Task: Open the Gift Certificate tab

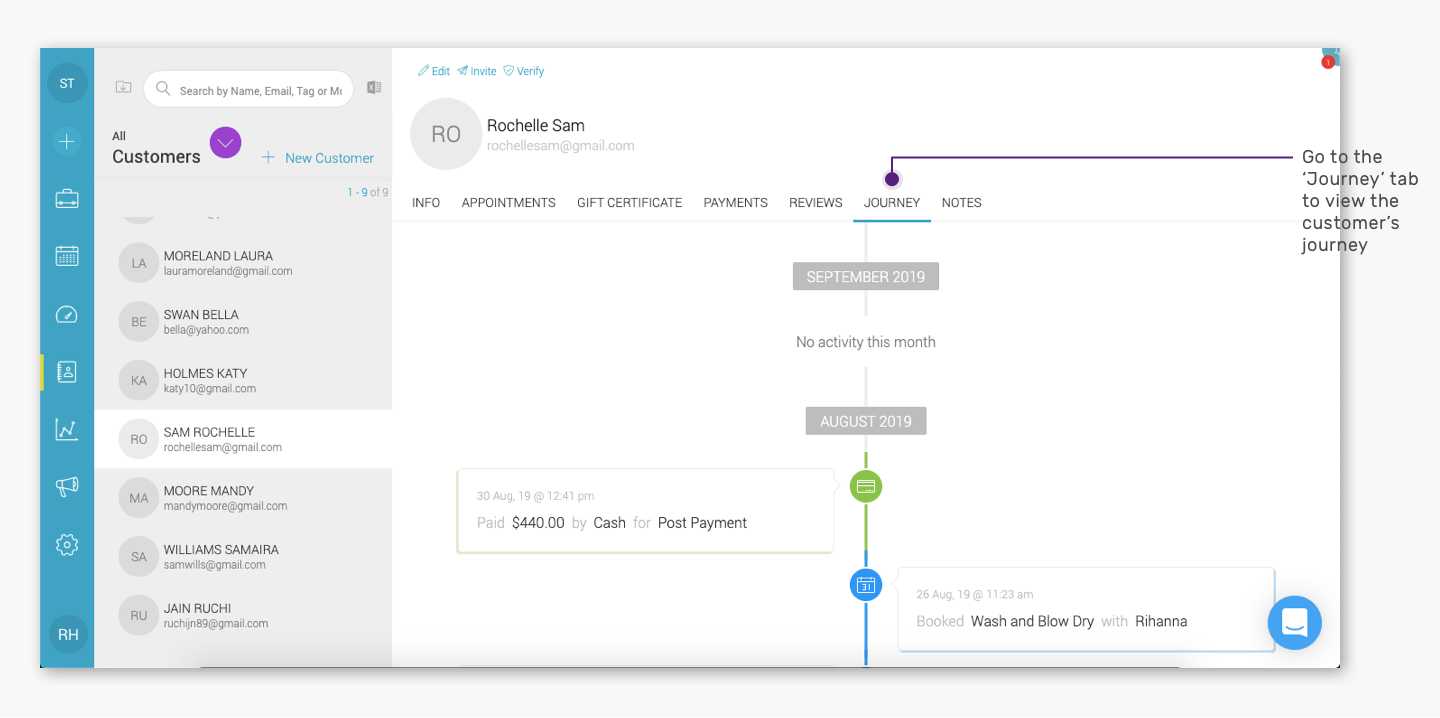Action: click(630, 202)
